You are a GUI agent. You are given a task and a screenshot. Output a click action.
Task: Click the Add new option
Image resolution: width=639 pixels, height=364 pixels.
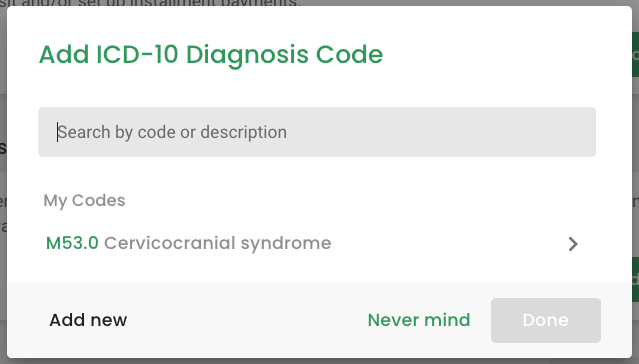(x=88, y=320)
